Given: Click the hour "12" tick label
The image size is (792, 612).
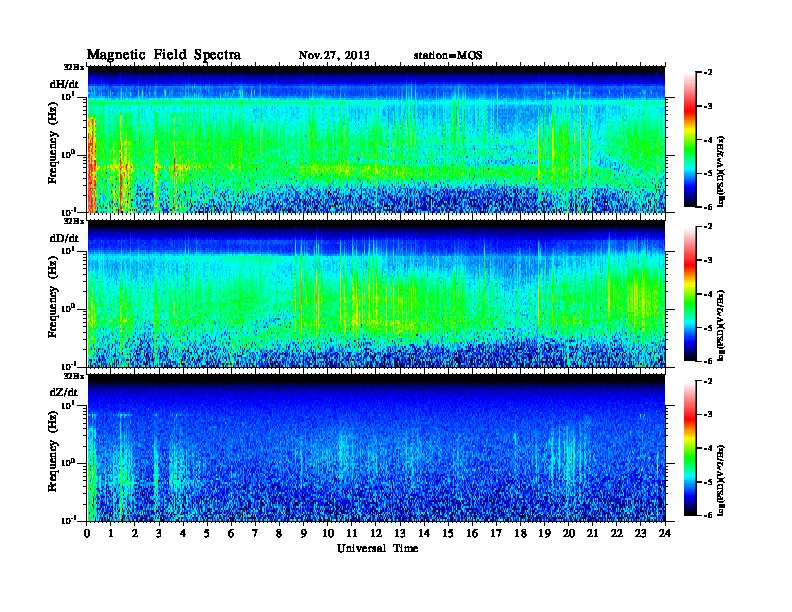Looking at the screenshot, I should coord(376,534).
